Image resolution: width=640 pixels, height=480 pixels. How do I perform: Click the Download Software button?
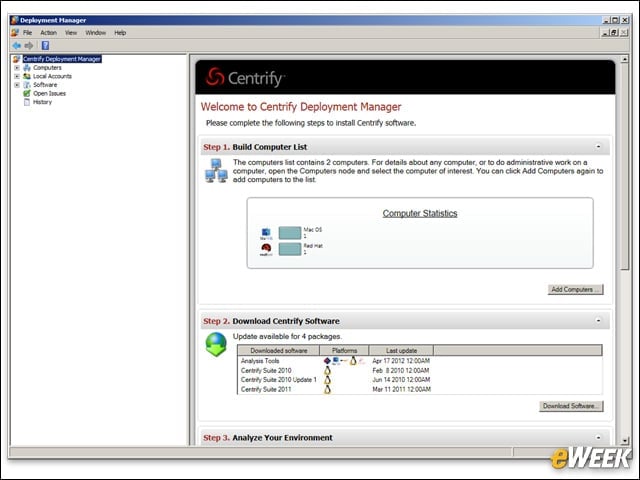[571, 406]
